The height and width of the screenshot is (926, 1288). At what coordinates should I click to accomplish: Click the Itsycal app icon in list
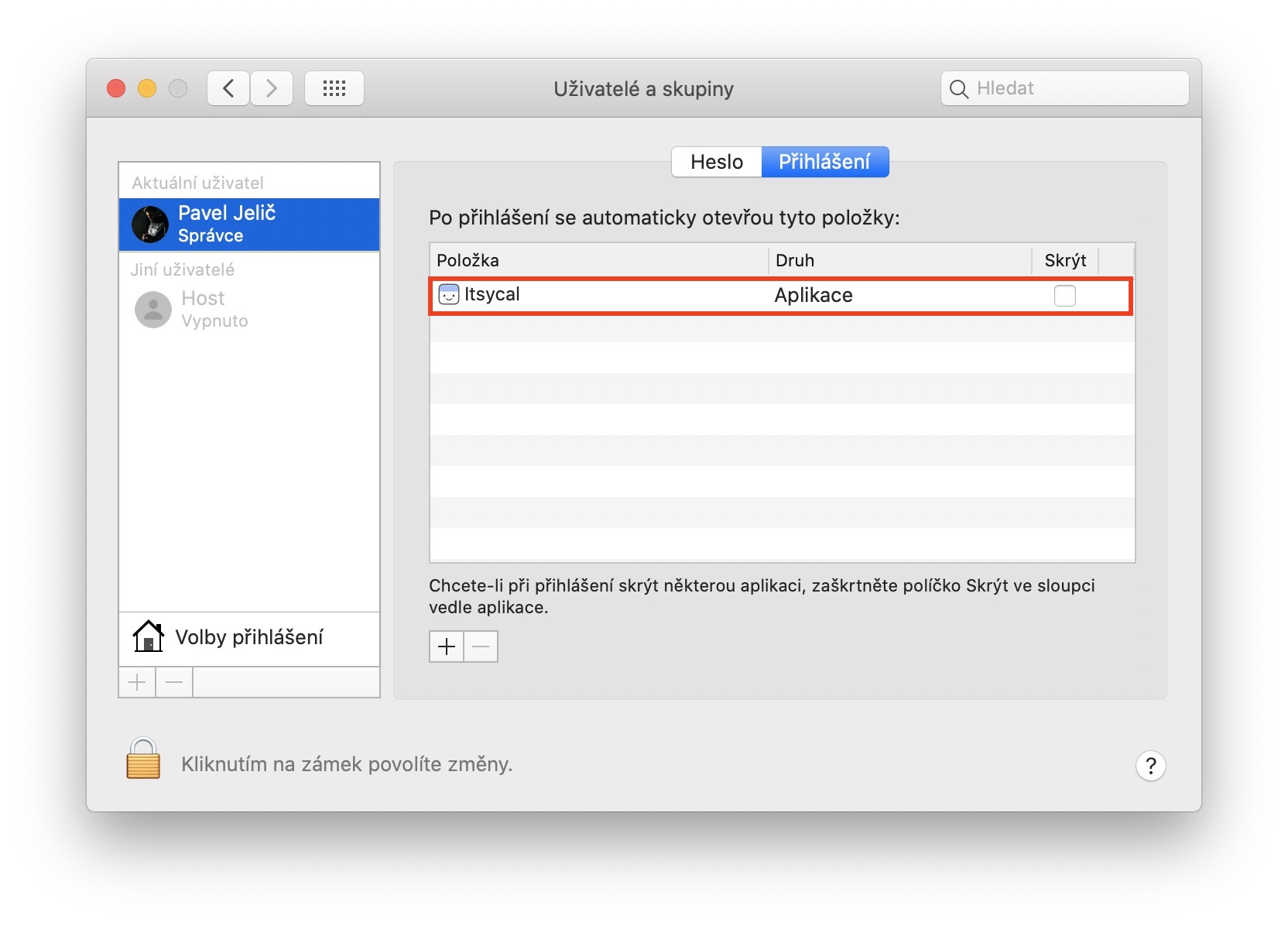pos(449,295)
